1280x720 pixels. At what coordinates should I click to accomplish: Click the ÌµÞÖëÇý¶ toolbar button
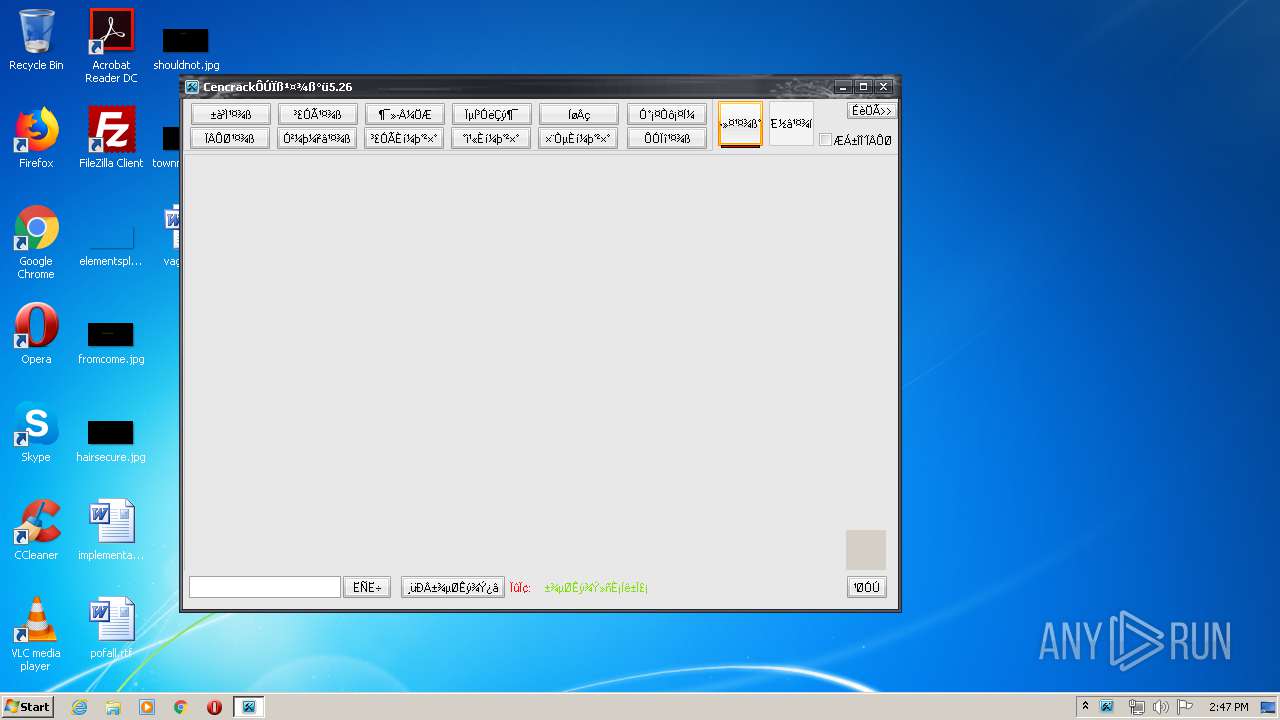coord(491,114)
